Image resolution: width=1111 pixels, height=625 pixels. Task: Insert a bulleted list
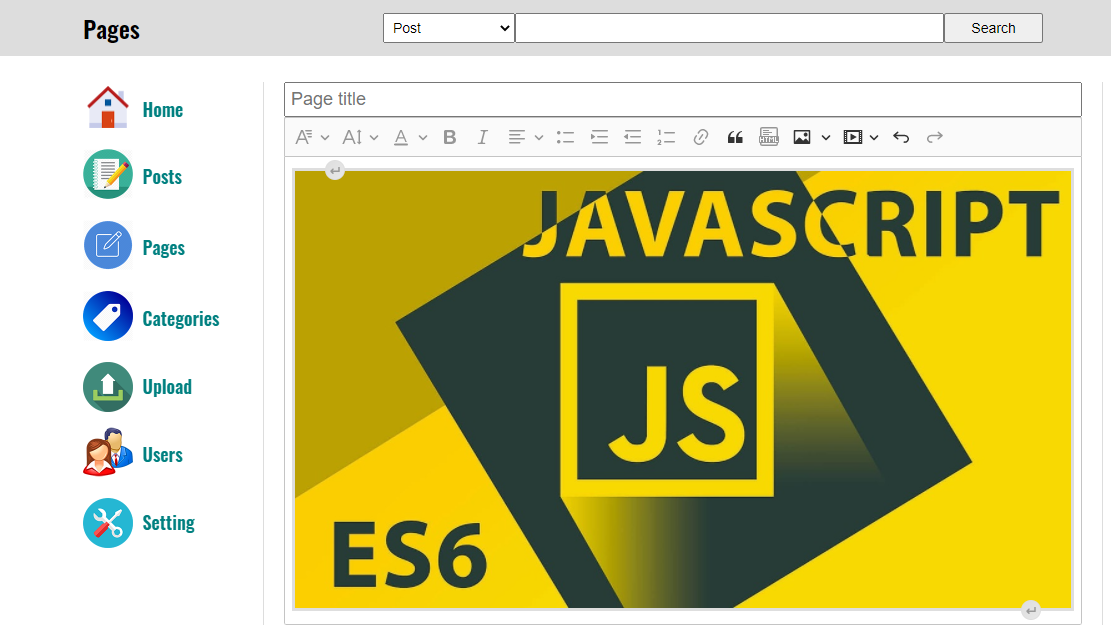point(565,137)
